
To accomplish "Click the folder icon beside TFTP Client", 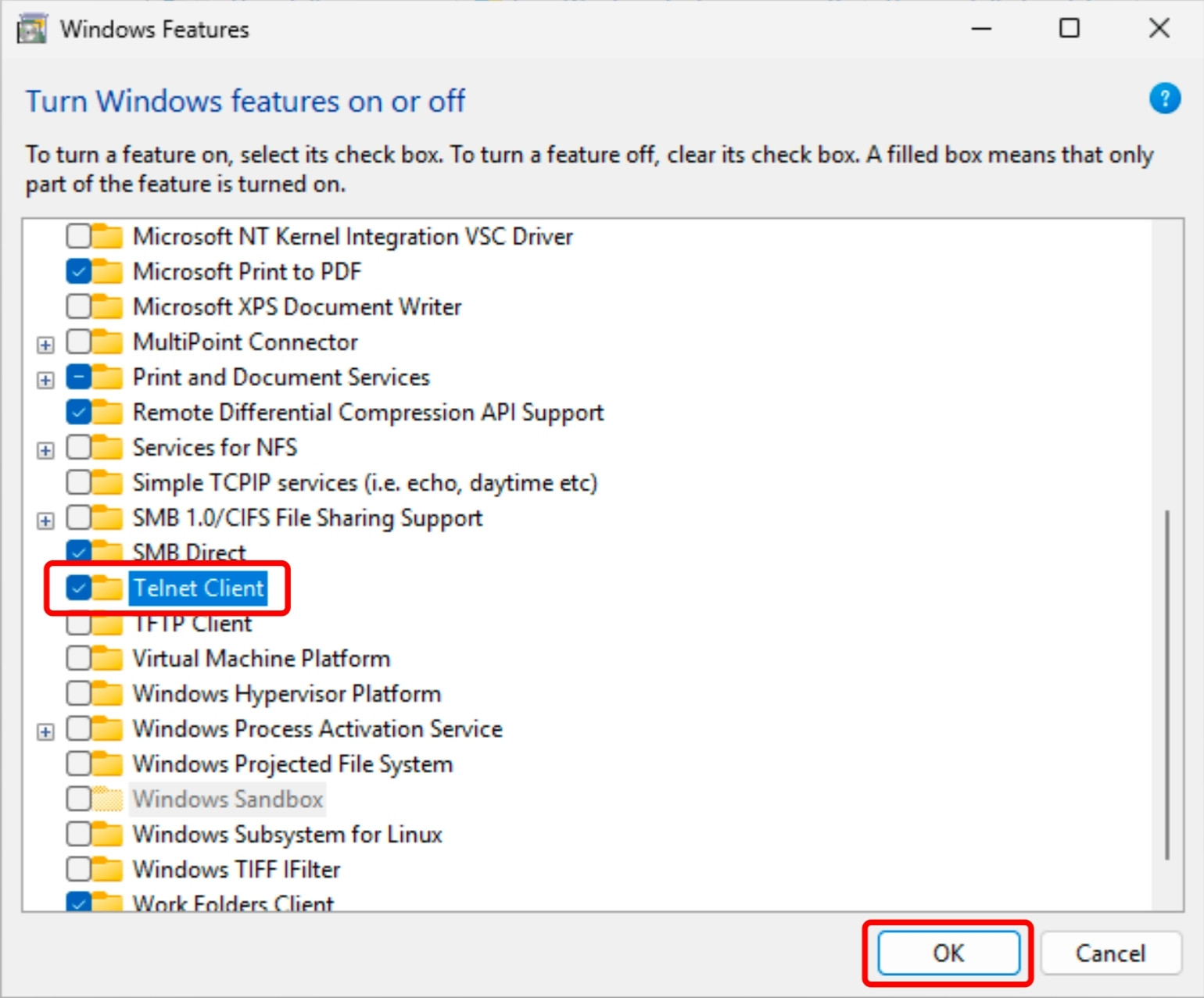I will click(x=106, y=623).
